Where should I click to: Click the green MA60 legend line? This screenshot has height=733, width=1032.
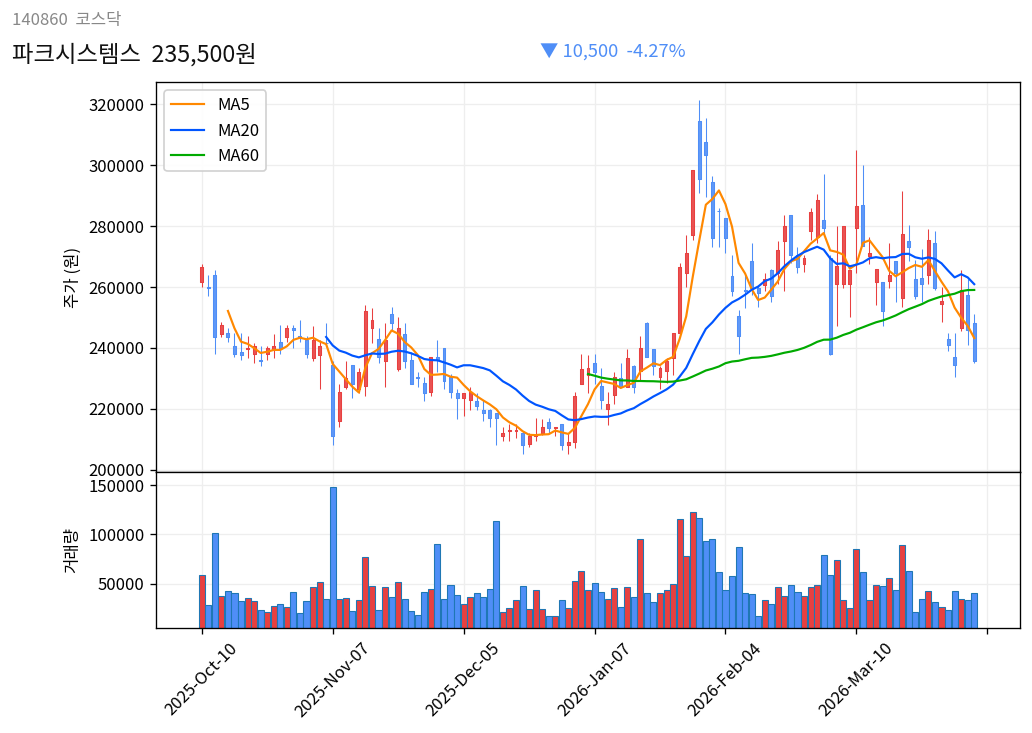pyautogui.click(x=187, y=155)
